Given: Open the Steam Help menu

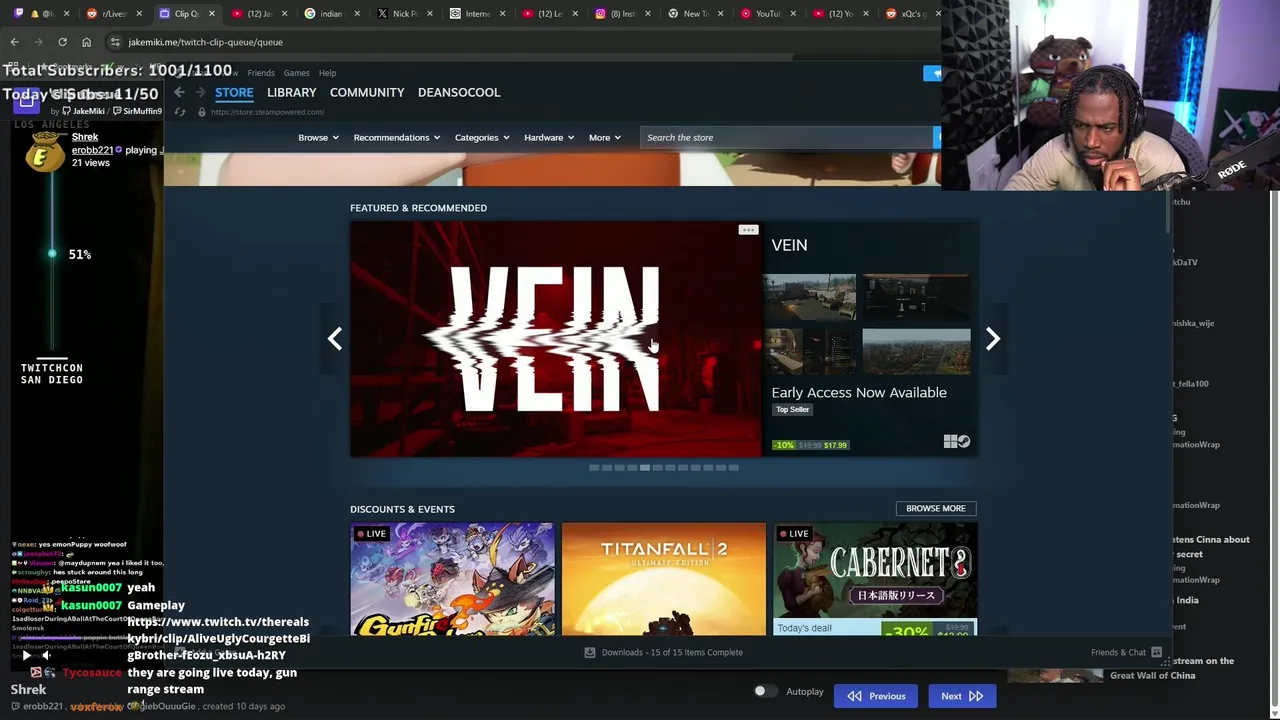Looking at the screenshot, I should pyautogui.click(x=327, y=73).
